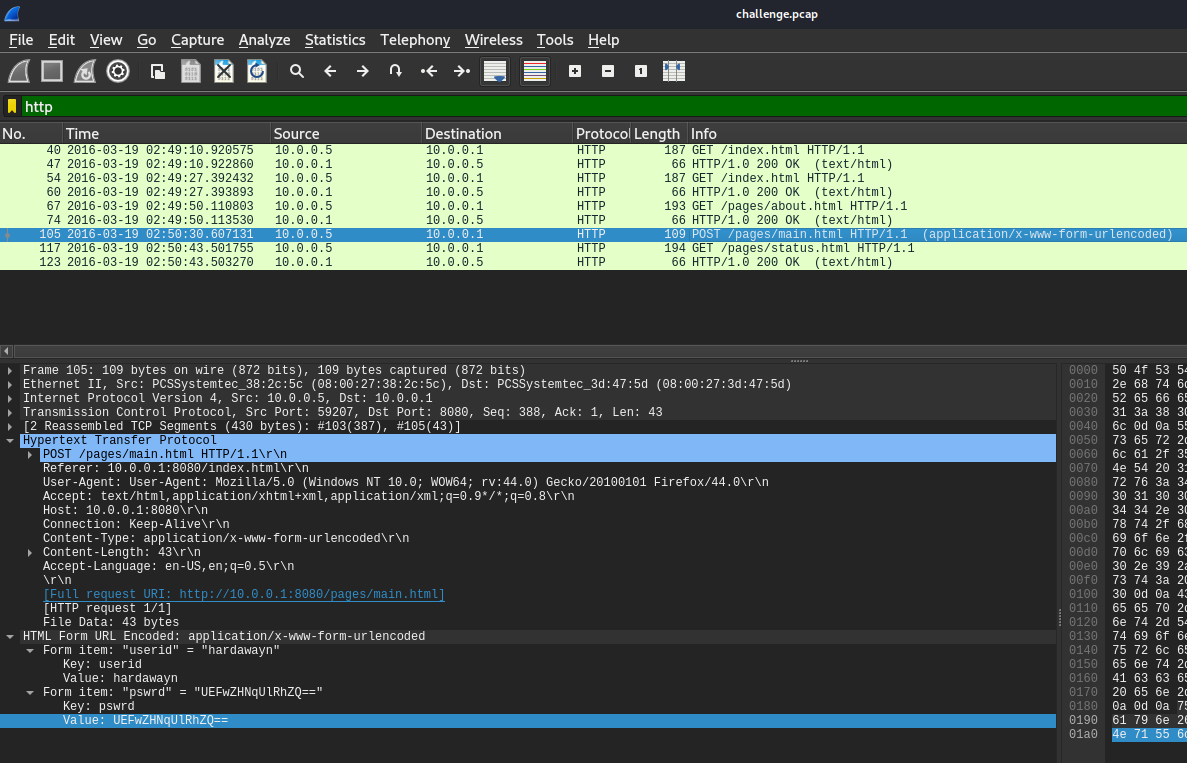Image resolution: width=1187 pixels, height=763 pixels.
Task: Click the Stop capture square icon
Action: point(52,71)
